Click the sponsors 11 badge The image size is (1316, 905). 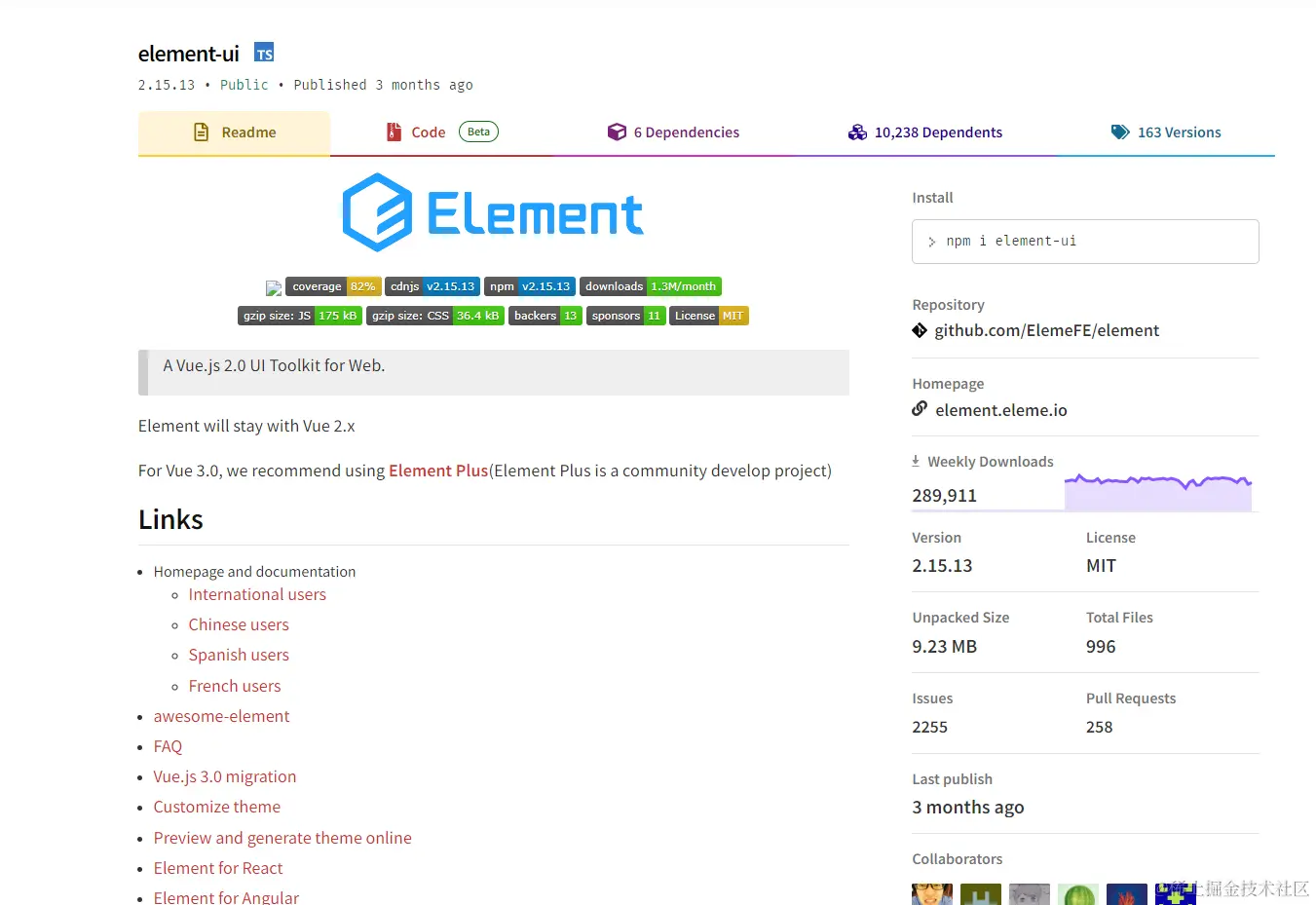click(626, 316)
